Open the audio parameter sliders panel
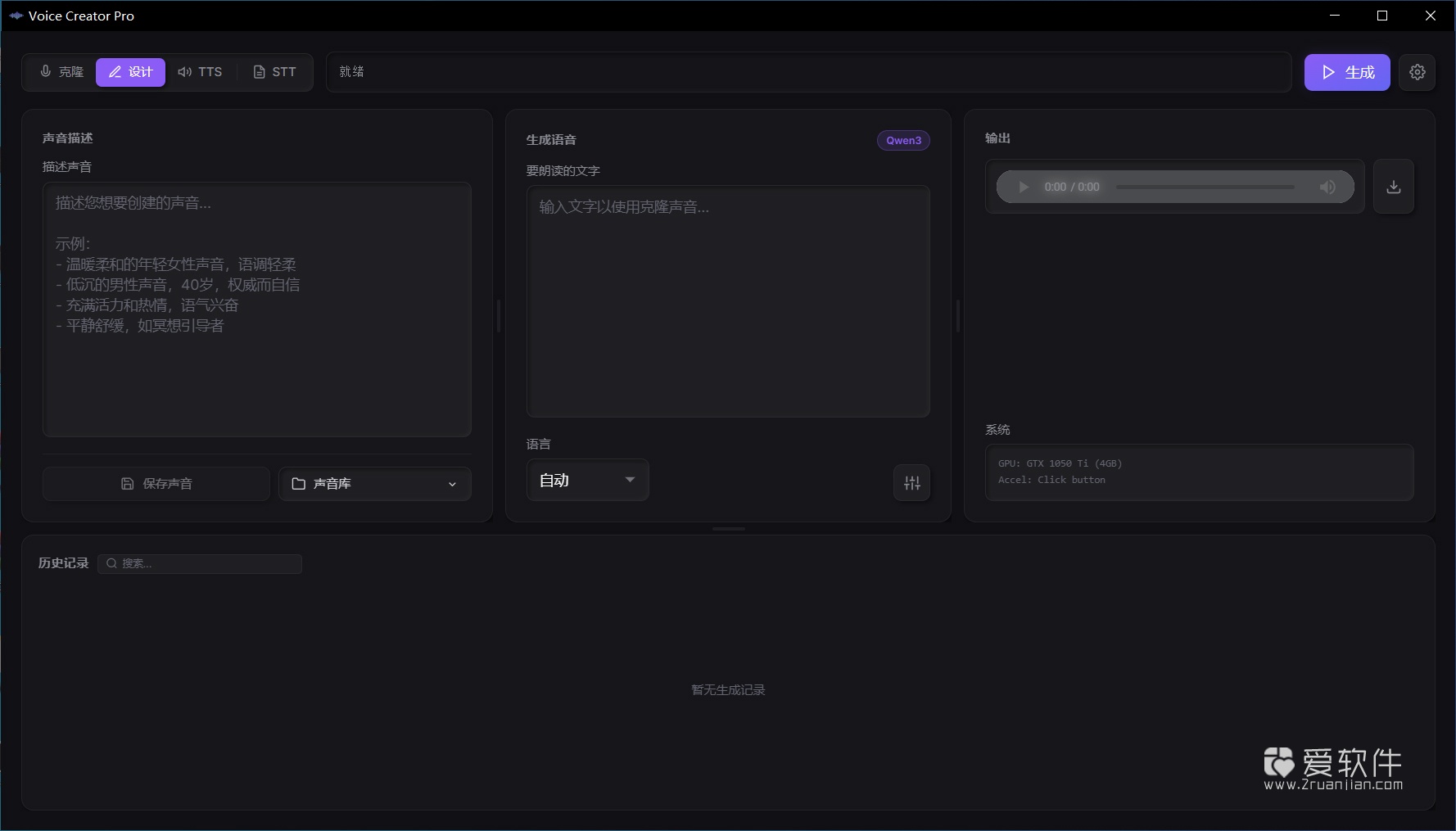 (x=911, y=483)
